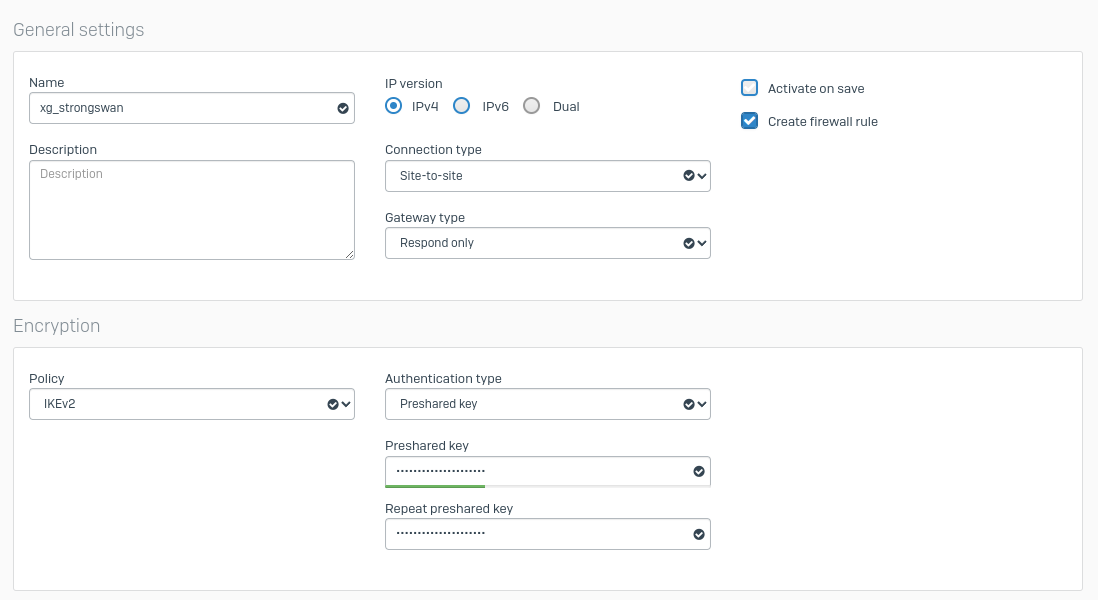Grab Description textarea resize handle
Image resolution: width=1098 pixels, height=600 pixels.
pyautogui.click(x=350, y=255)
